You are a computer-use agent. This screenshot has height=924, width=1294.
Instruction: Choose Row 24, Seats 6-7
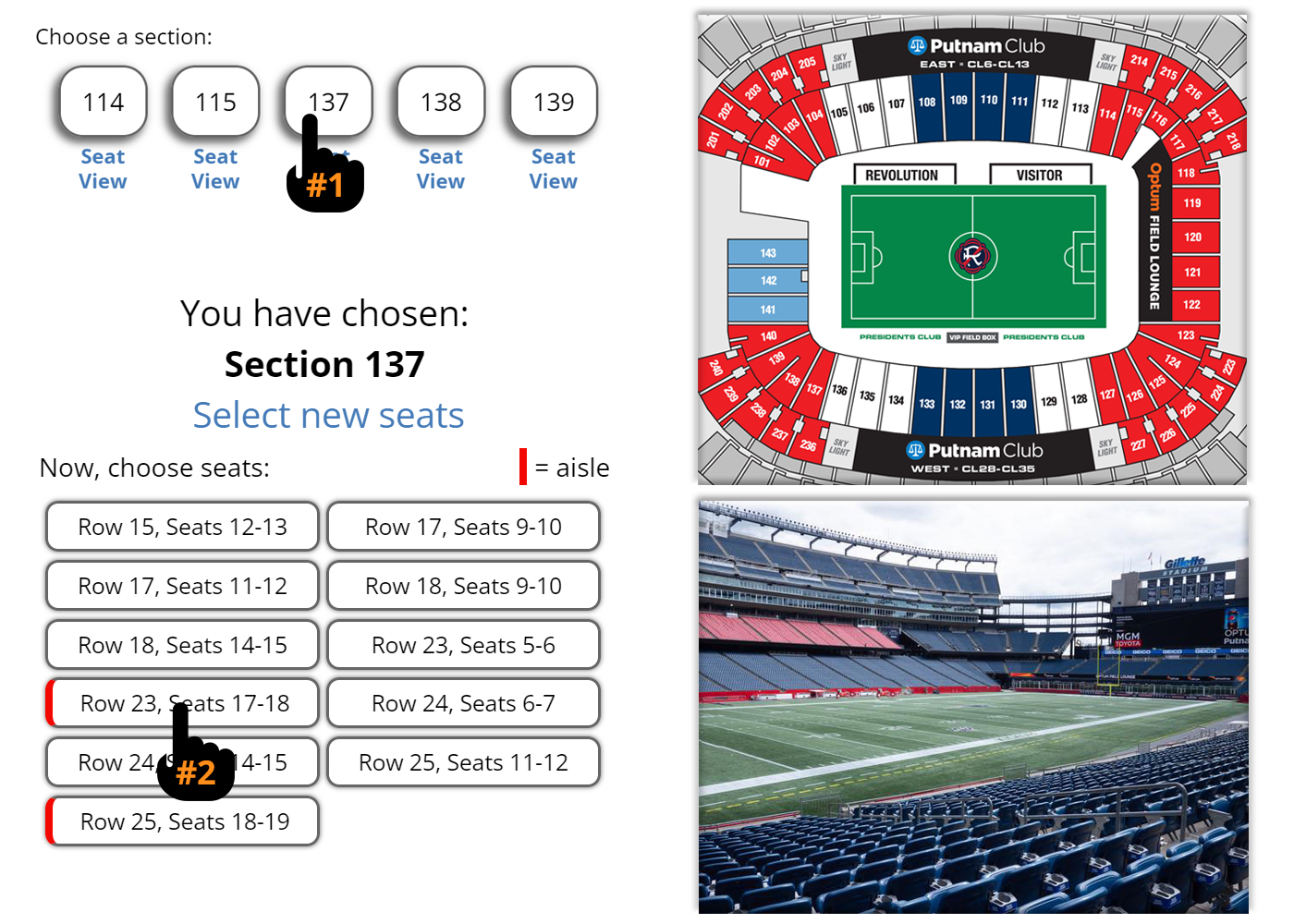(x=463, y=703)
